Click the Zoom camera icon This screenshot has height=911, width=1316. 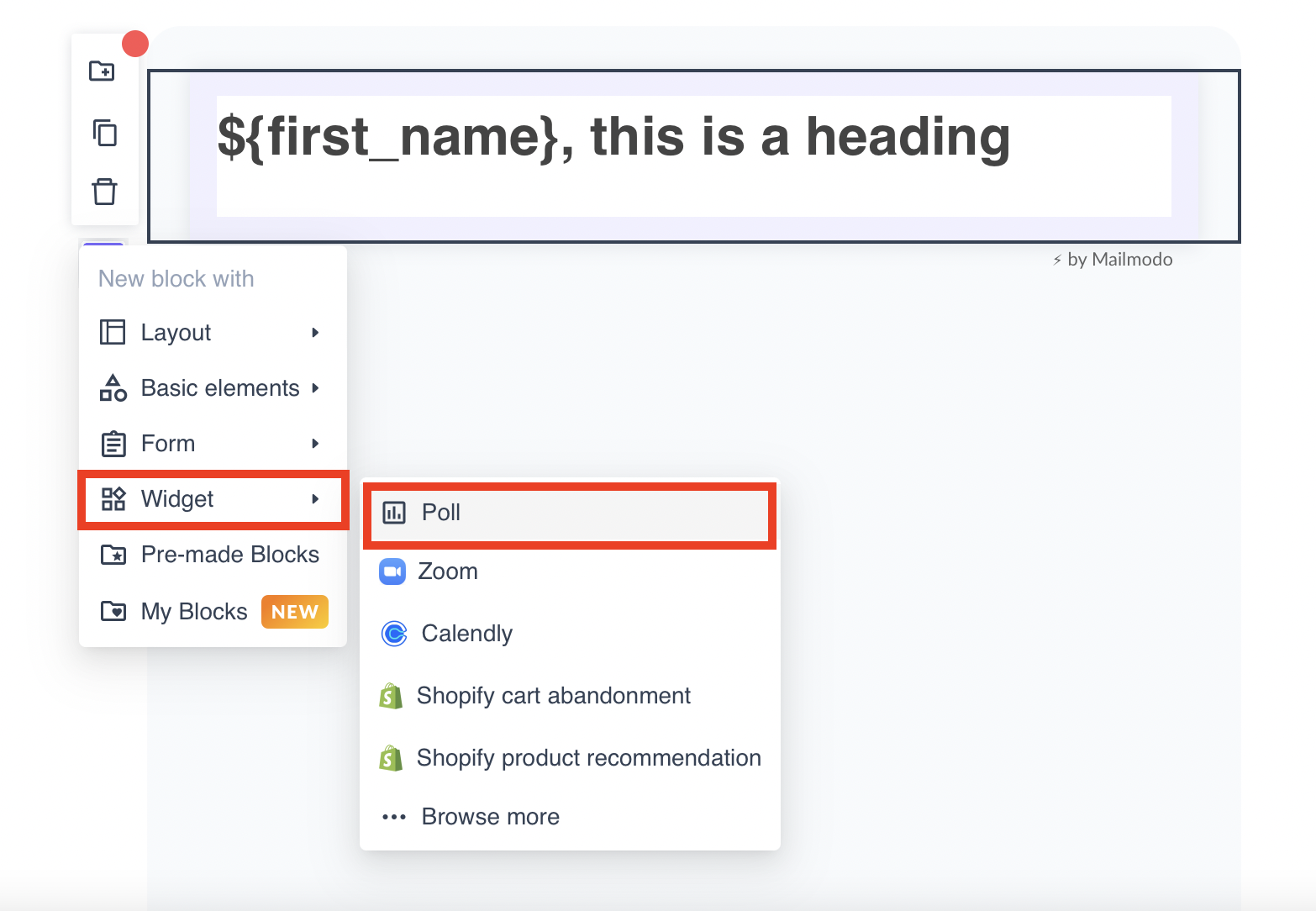(392, 571)
